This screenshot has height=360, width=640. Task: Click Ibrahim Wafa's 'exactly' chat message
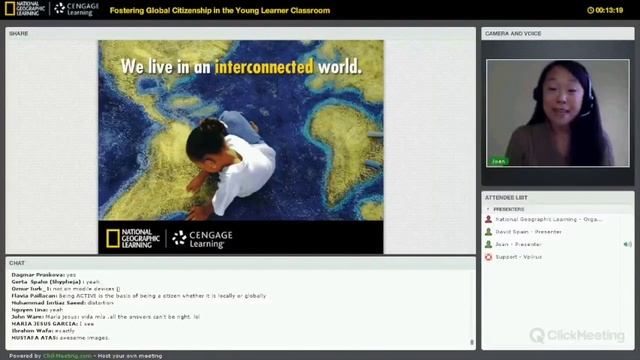[x=43, y=331]
